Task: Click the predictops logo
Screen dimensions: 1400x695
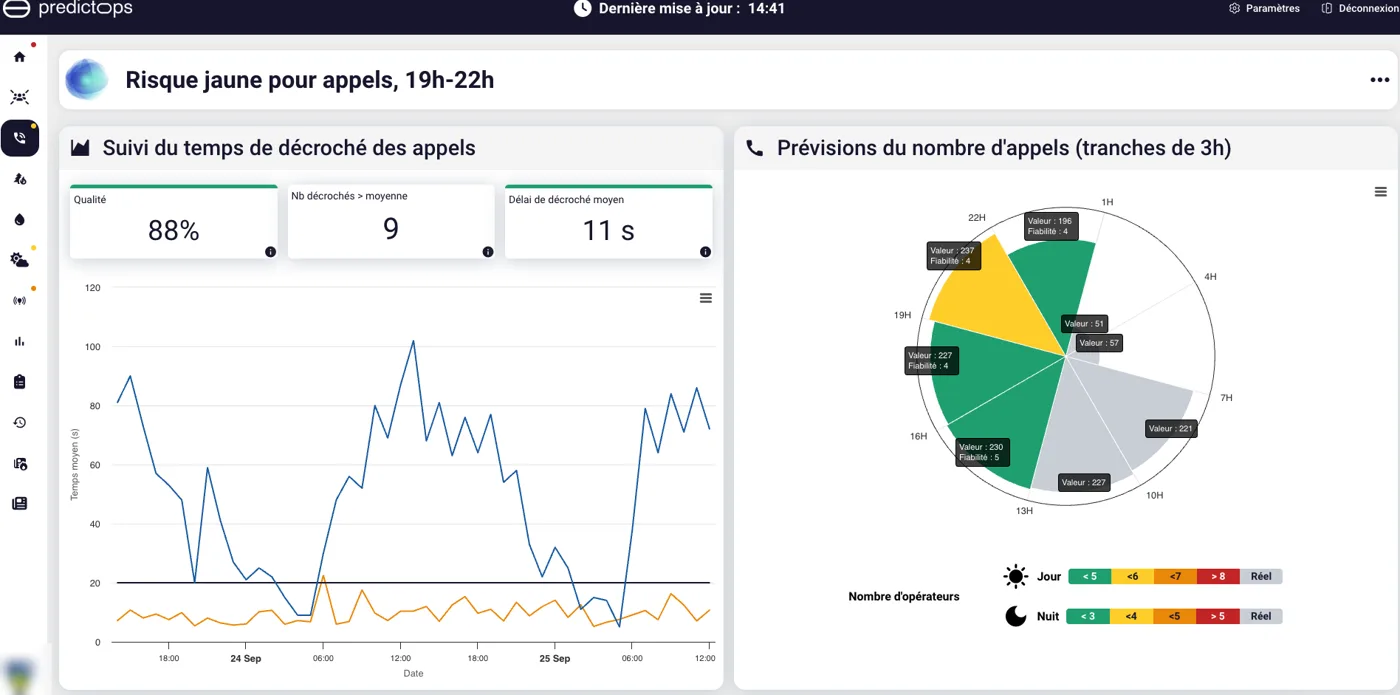Action: 69,8
